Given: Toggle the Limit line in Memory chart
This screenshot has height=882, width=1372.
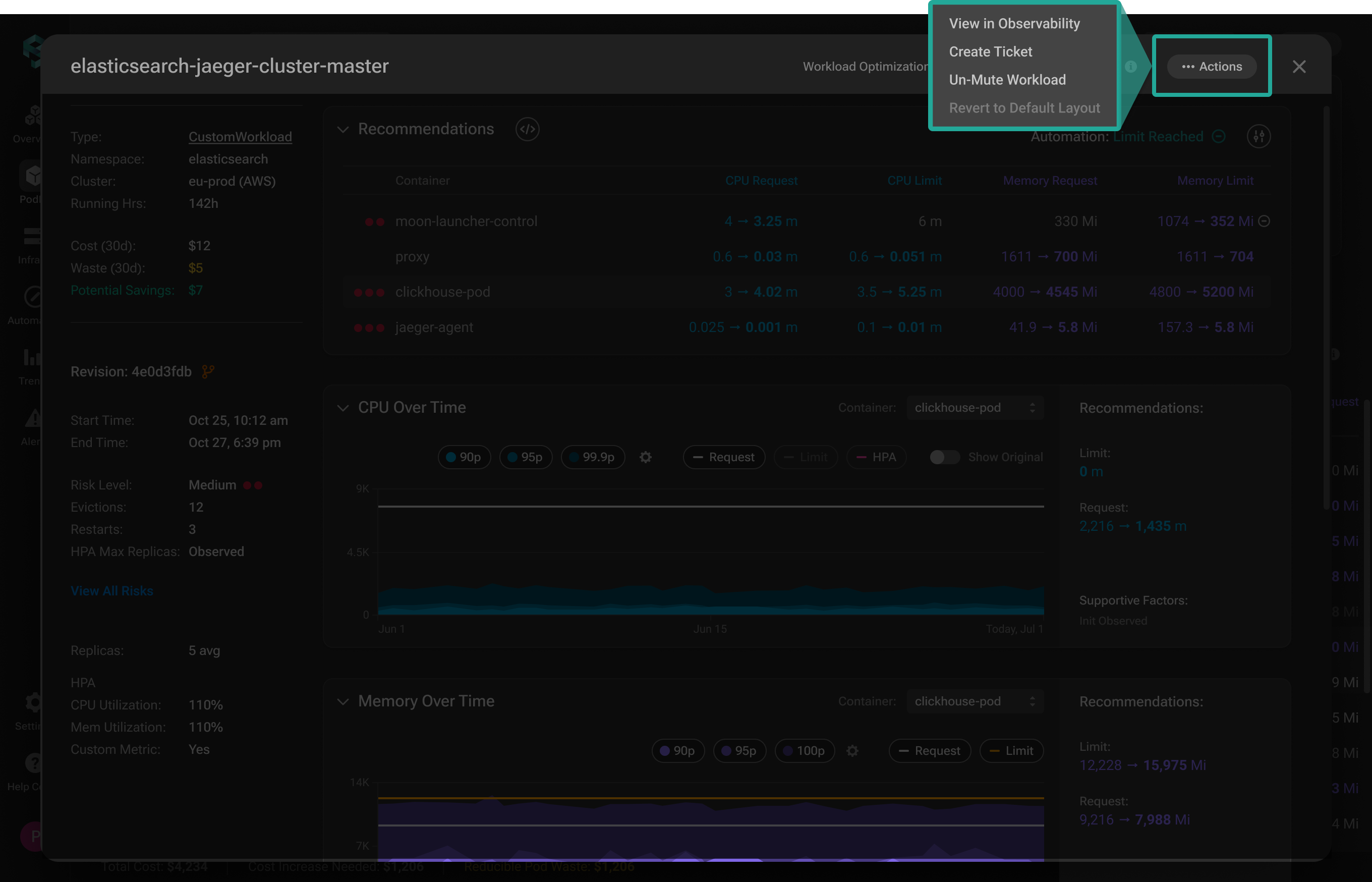Looking at the screenshot, I should point(1011,751).
